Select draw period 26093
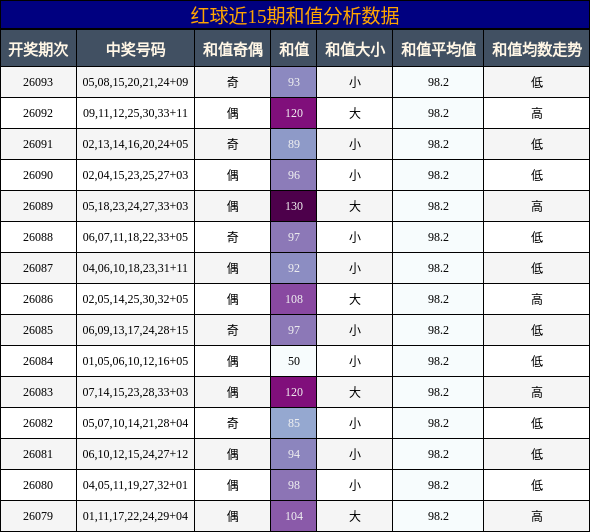Viewport: 590px width, 532px height. pos(38,82)
